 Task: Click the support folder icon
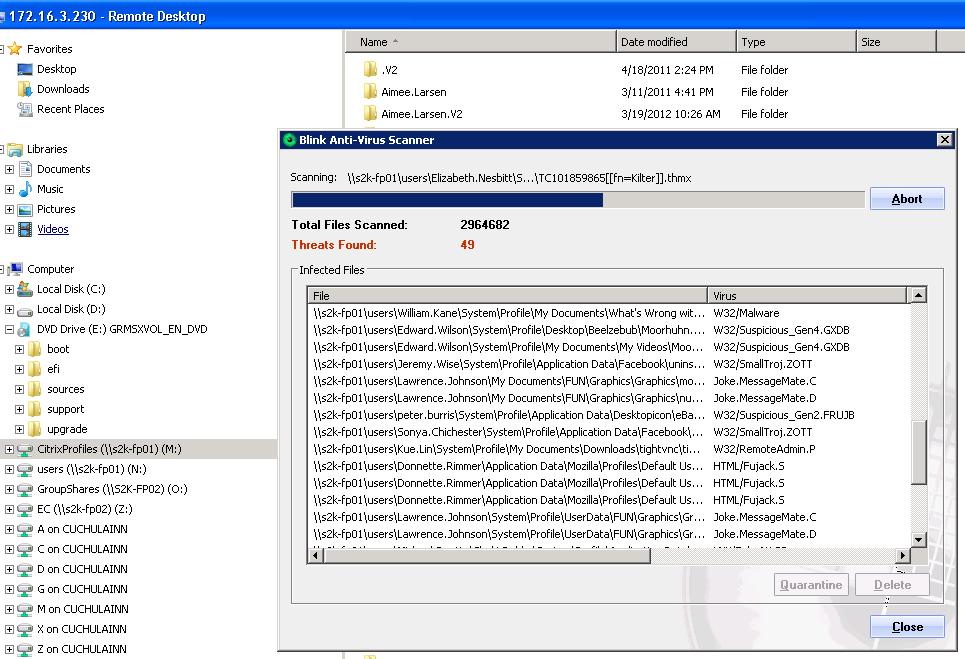[35, 409]
